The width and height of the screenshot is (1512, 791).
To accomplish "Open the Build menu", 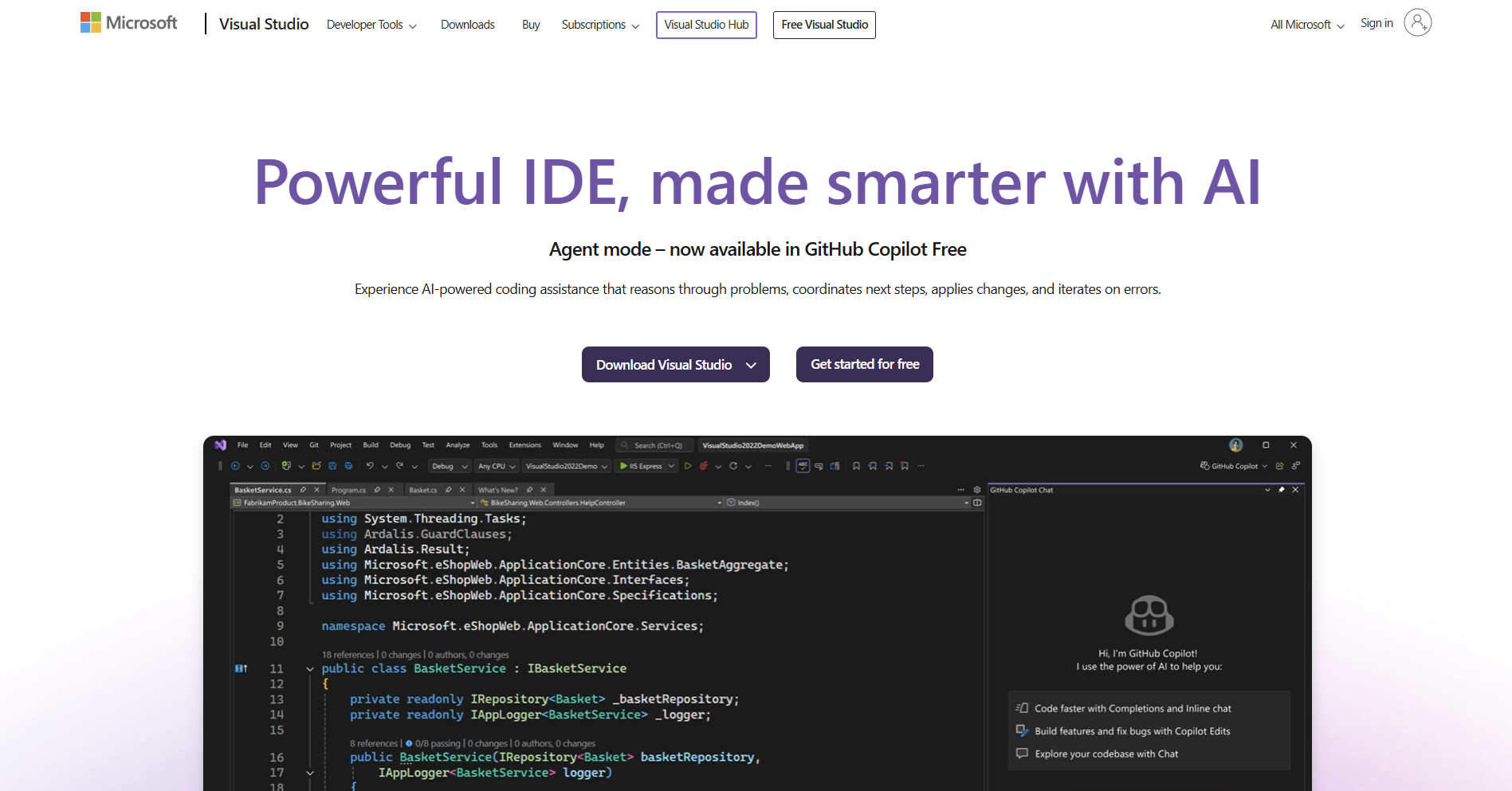I will pyautogui.click(x=371, y=445).
